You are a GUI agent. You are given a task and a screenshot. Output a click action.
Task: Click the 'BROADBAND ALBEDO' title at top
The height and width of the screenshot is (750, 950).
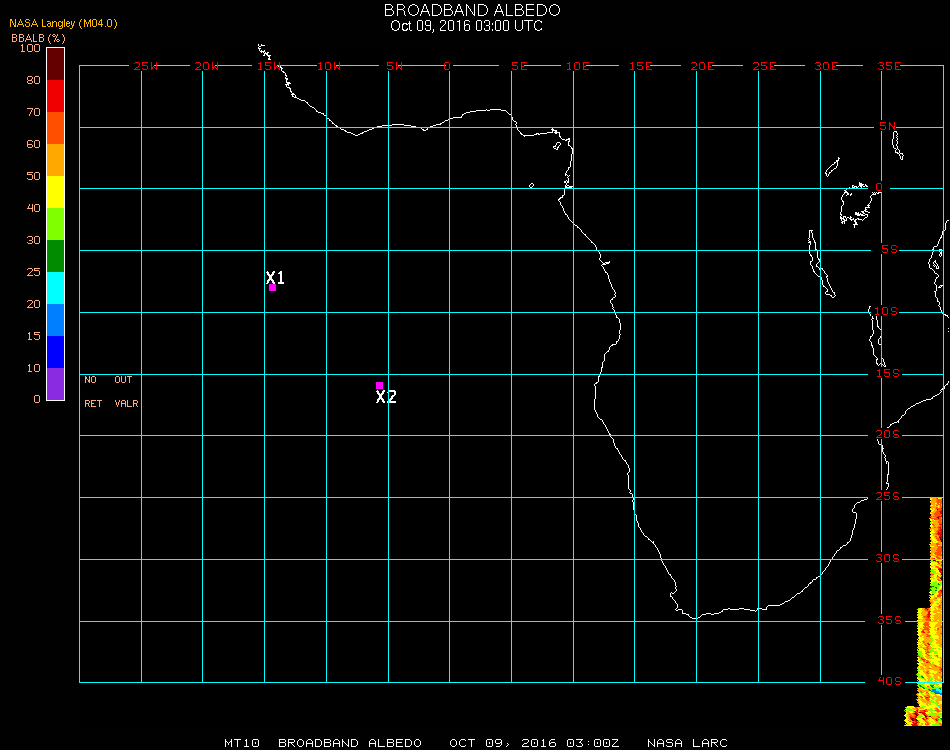click(x=472, y=10)
